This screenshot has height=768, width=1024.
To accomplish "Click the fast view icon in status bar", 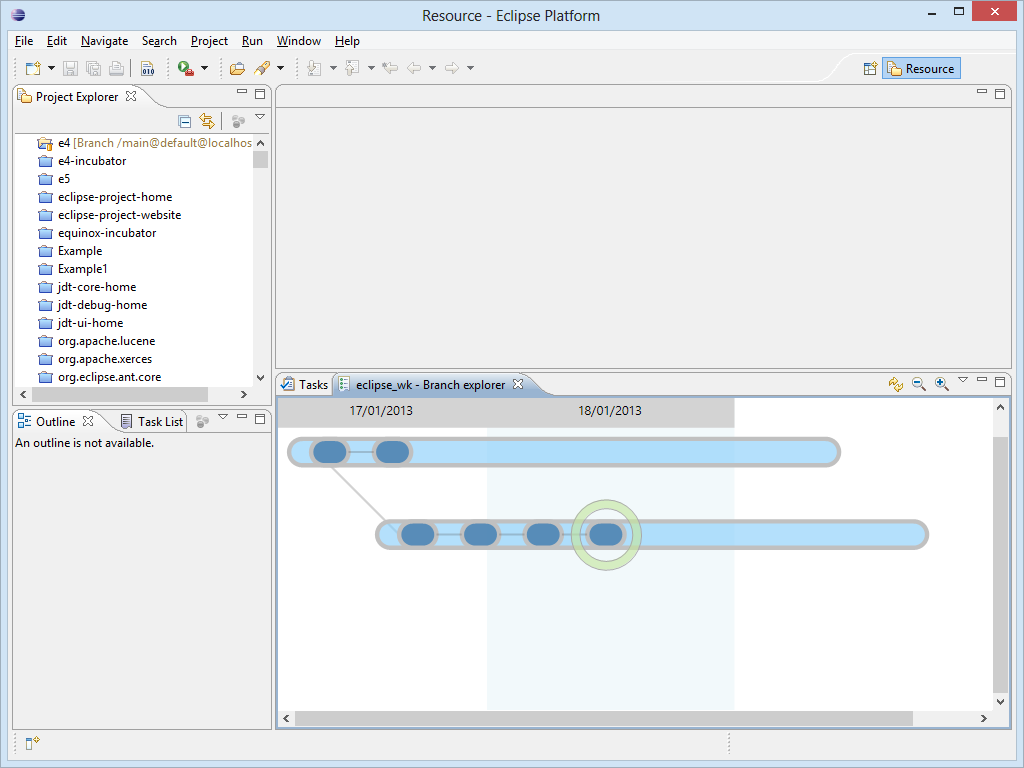I will (33, 743).
